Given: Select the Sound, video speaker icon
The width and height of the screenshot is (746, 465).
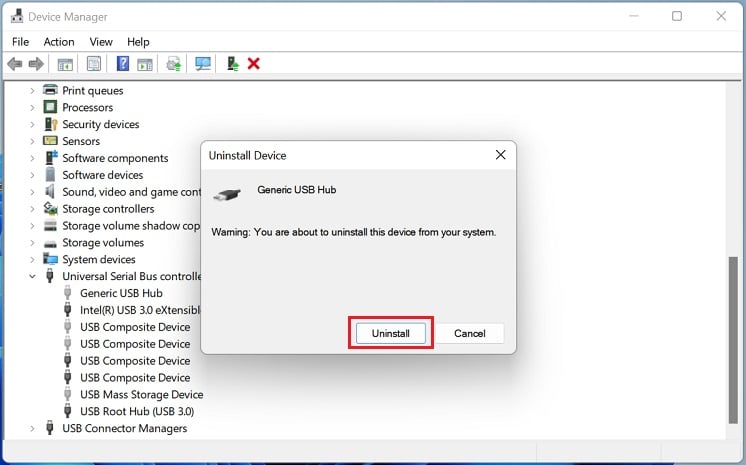Looking at the screenshot, I should coord(50,191).
